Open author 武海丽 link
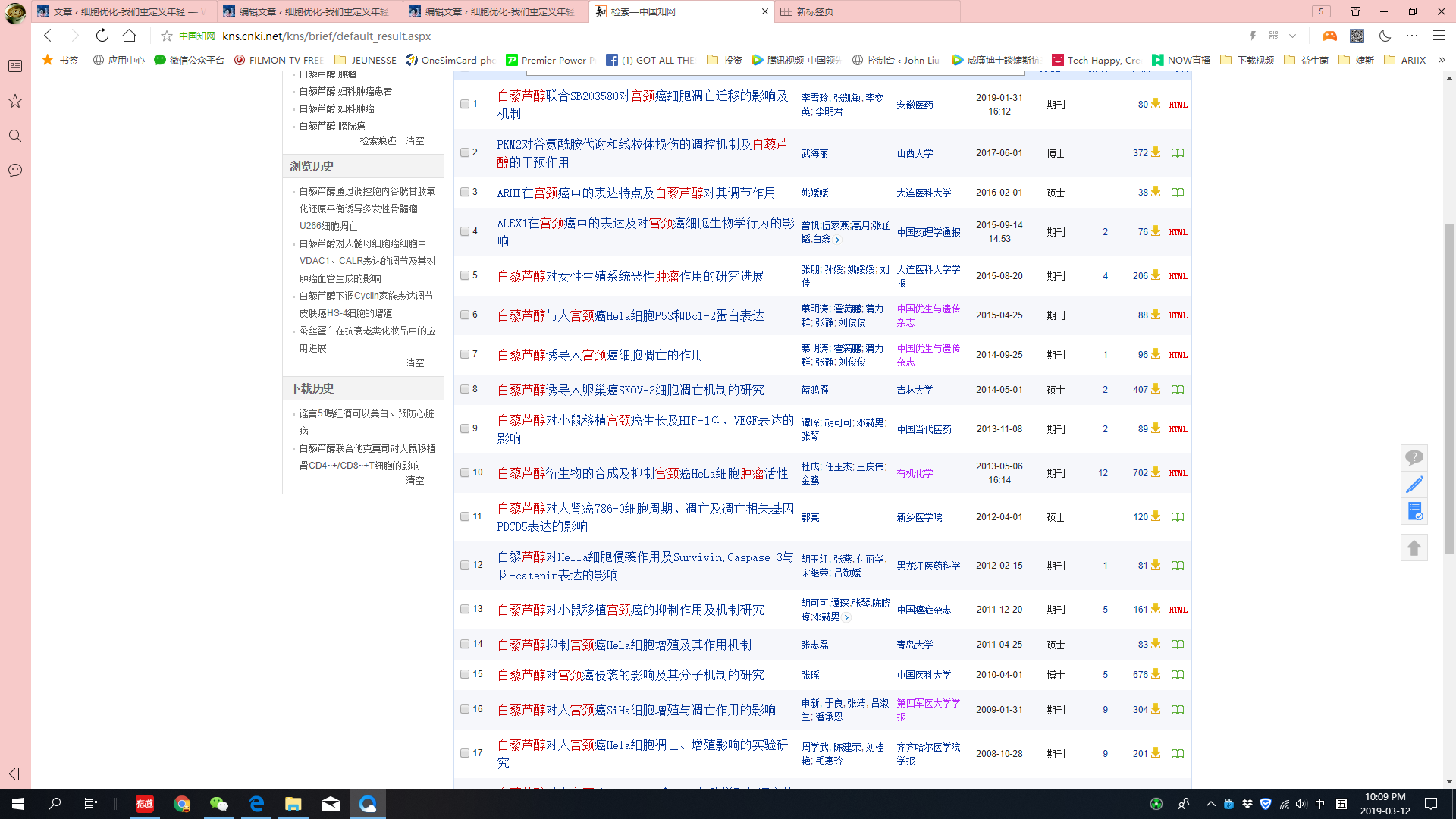Viewport: 1456px width, 819px height. (x=814, y=153)
